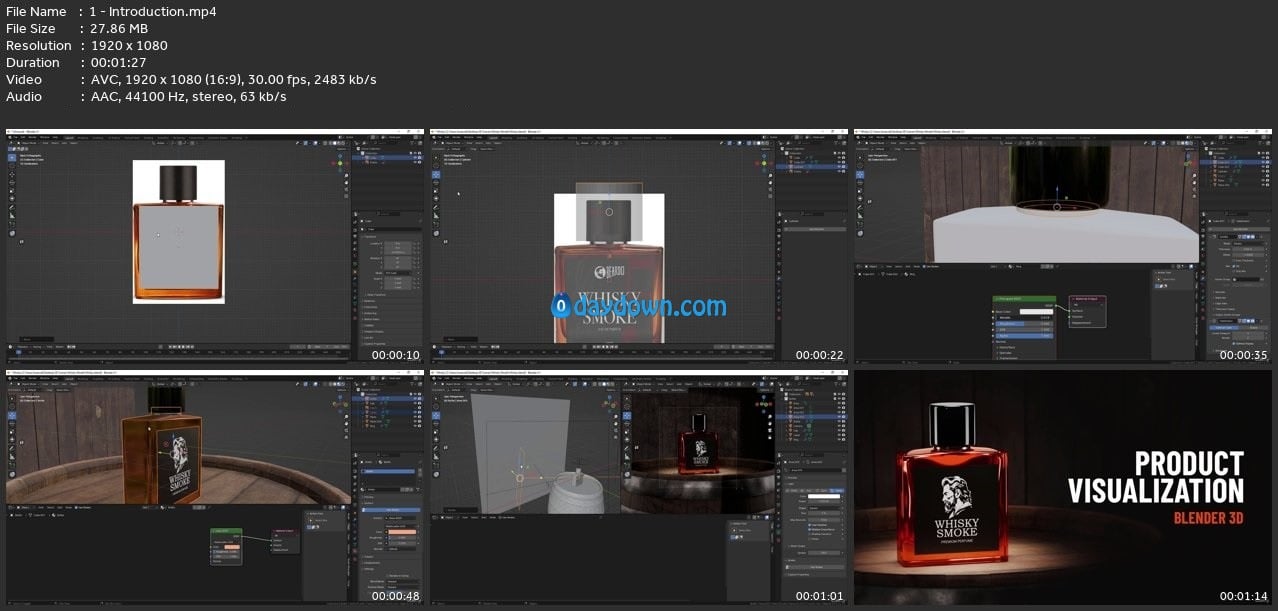Select the Add Cube tool in the 00:00:35 frame
The image size is (1278, 611).
point(860,234)
